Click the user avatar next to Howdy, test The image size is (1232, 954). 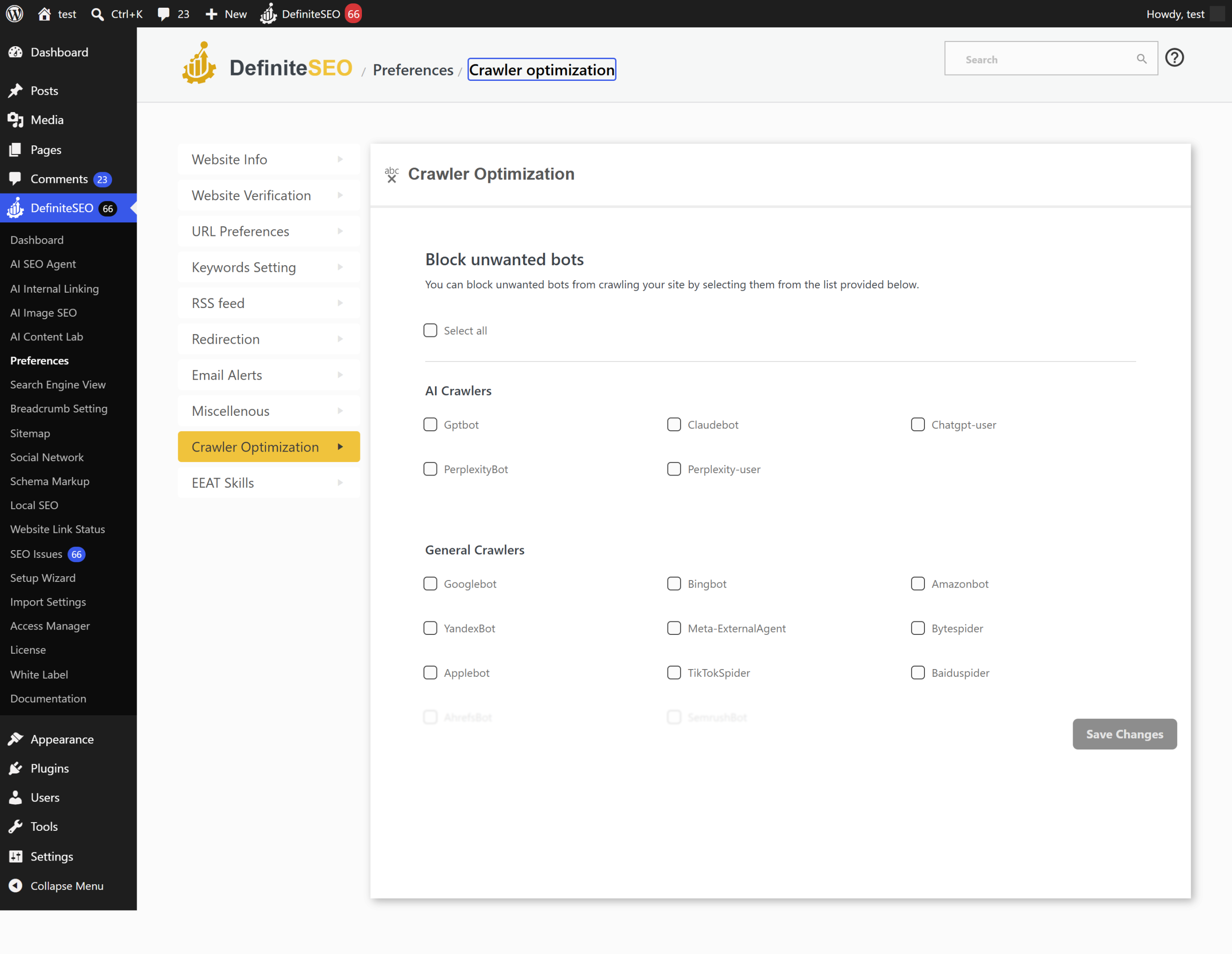click(x=1217, y=13)
